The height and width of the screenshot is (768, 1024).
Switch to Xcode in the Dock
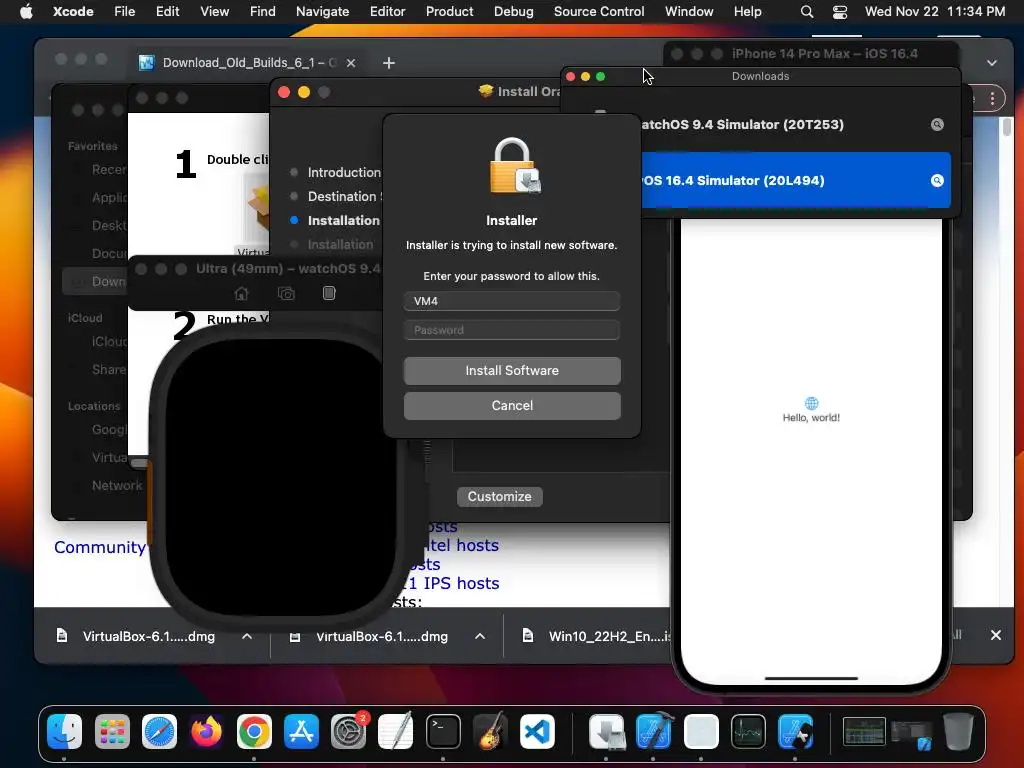[654, 731]
